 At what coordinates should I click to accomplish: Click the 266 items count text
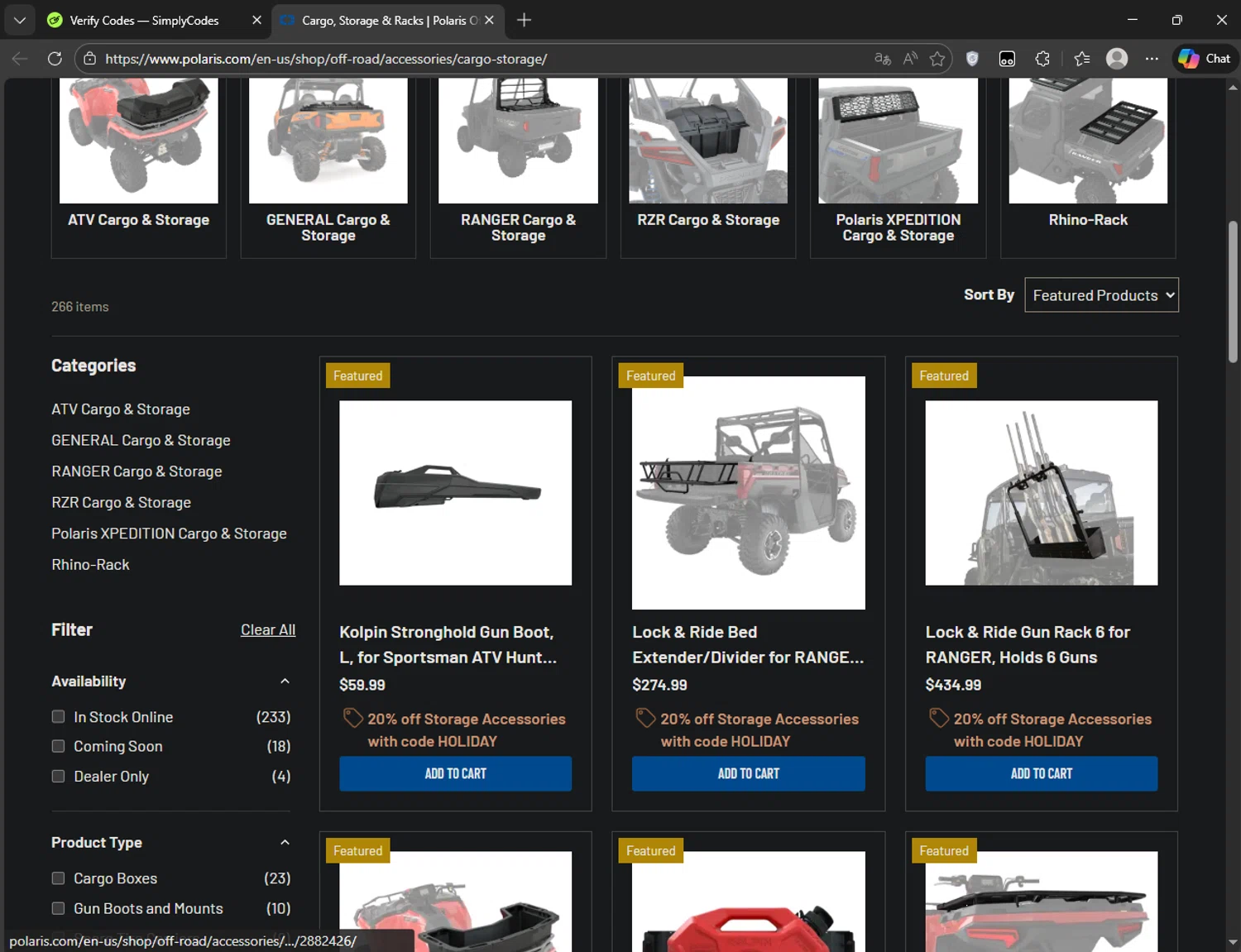click(x=79, y=307)
